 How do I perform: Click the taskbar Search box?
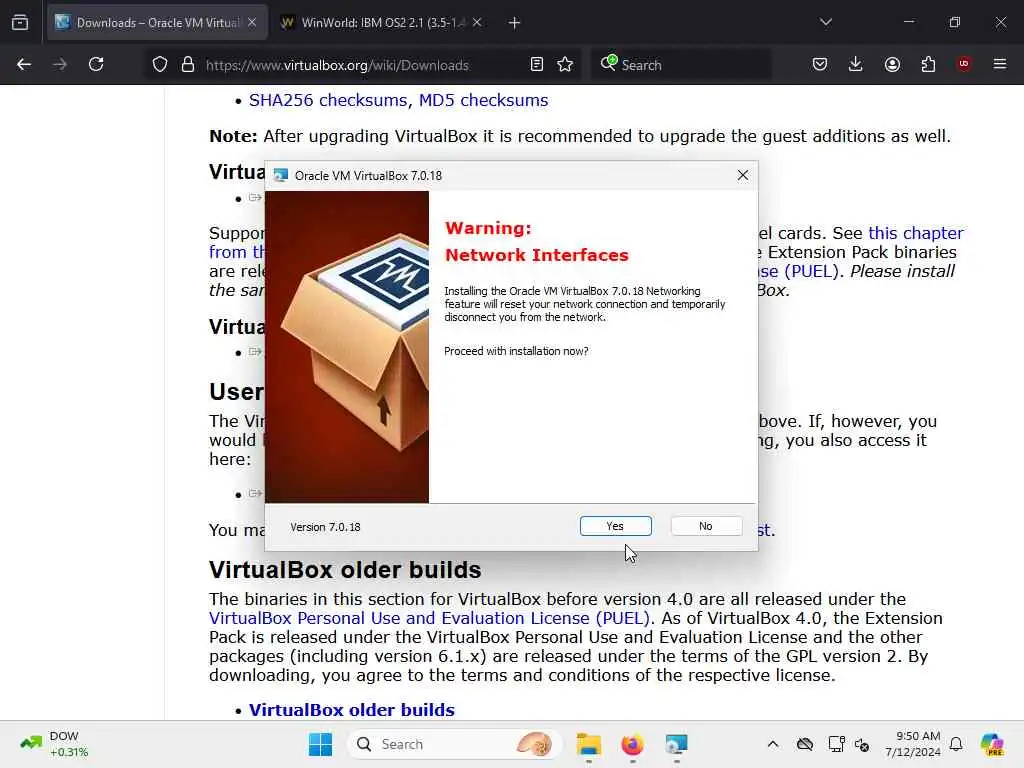tap(455, 744)
